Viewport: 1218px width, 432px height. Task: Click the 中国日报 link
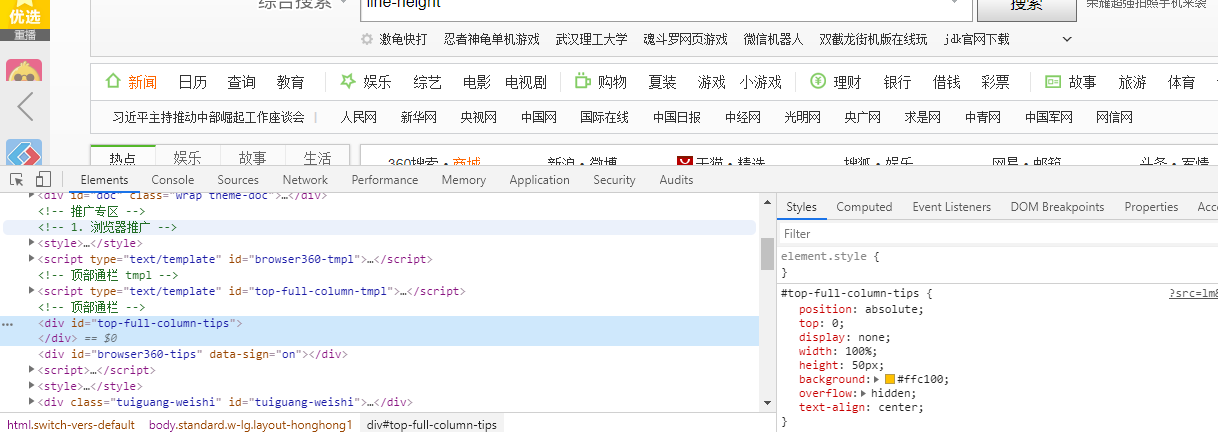(677, 117)
